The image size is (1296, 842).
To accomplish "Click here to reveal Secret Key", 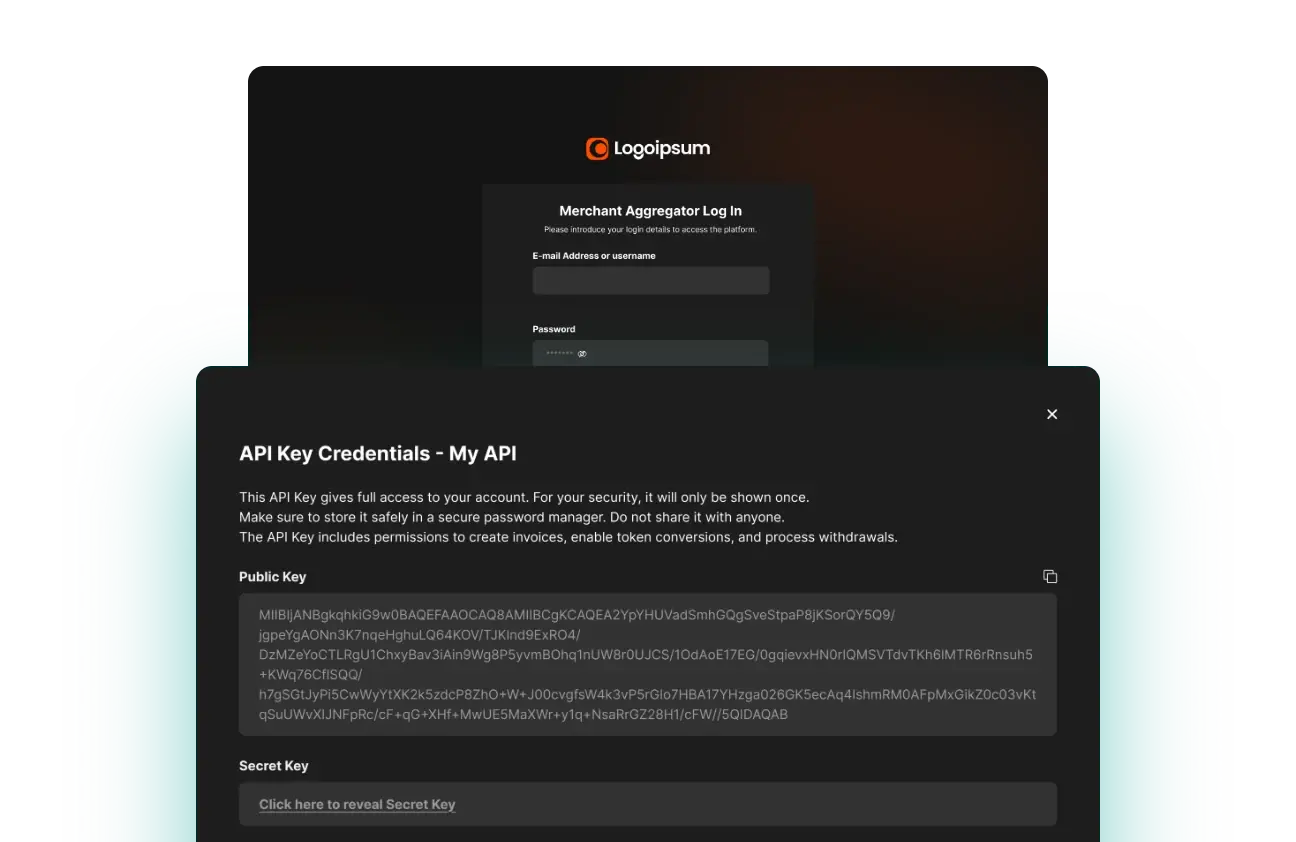I will 357,804.
